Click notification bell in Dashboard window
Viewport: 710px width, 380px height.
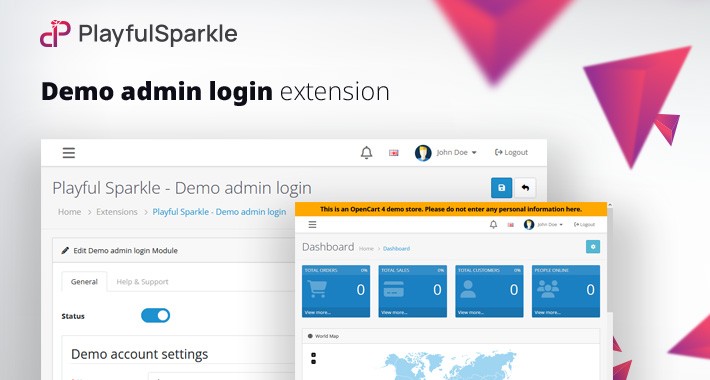pyautogui.click(x=493, y=225)
